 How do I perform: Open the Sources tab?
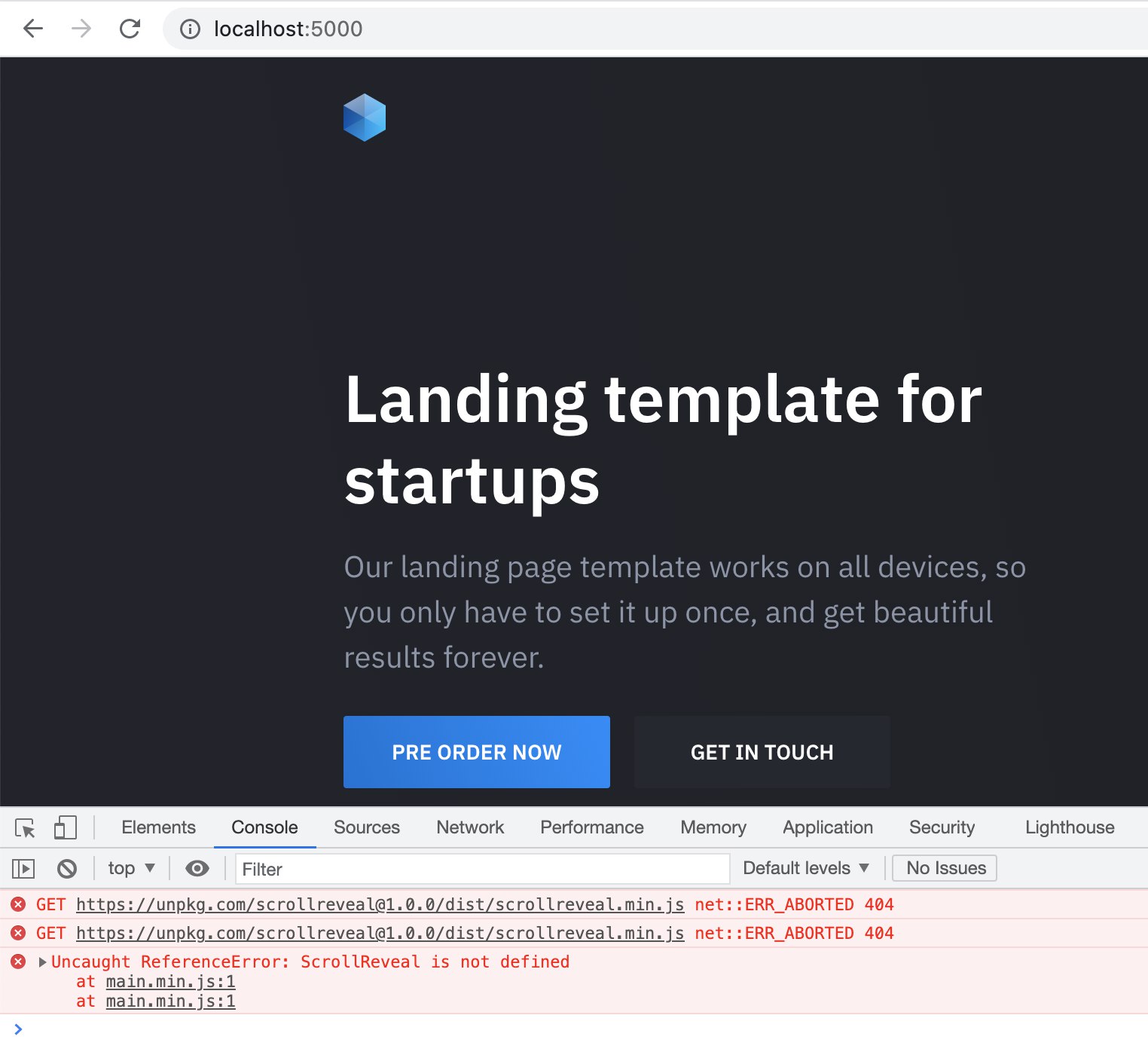coord(367,827)
